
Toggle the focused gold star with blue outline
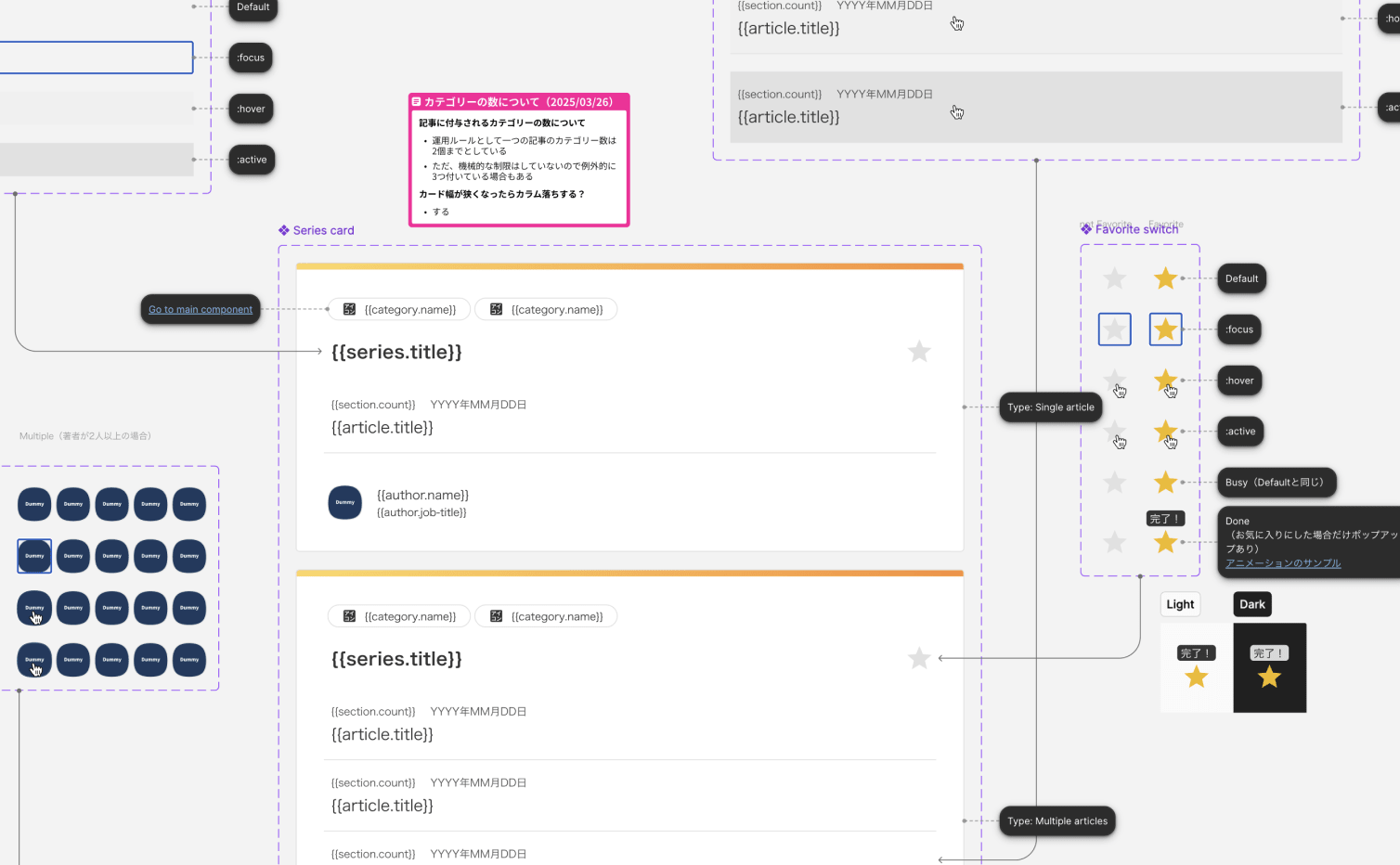pos(1165,329)
